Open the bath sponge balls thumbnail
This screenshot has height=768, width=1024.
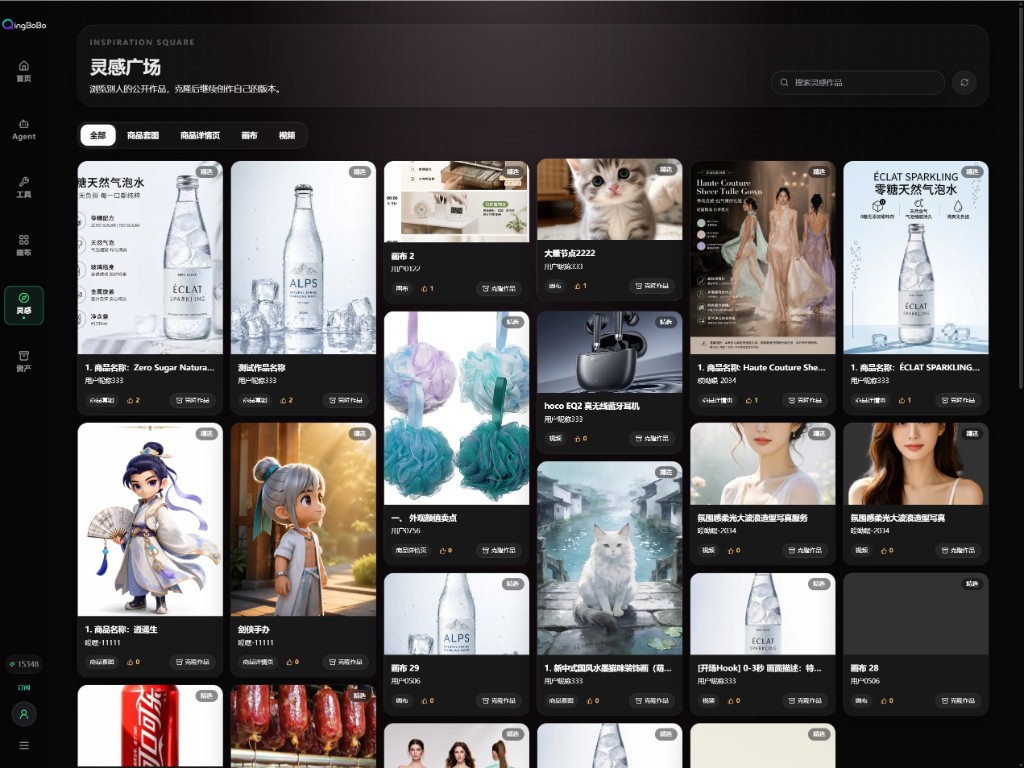click(456, 408)
